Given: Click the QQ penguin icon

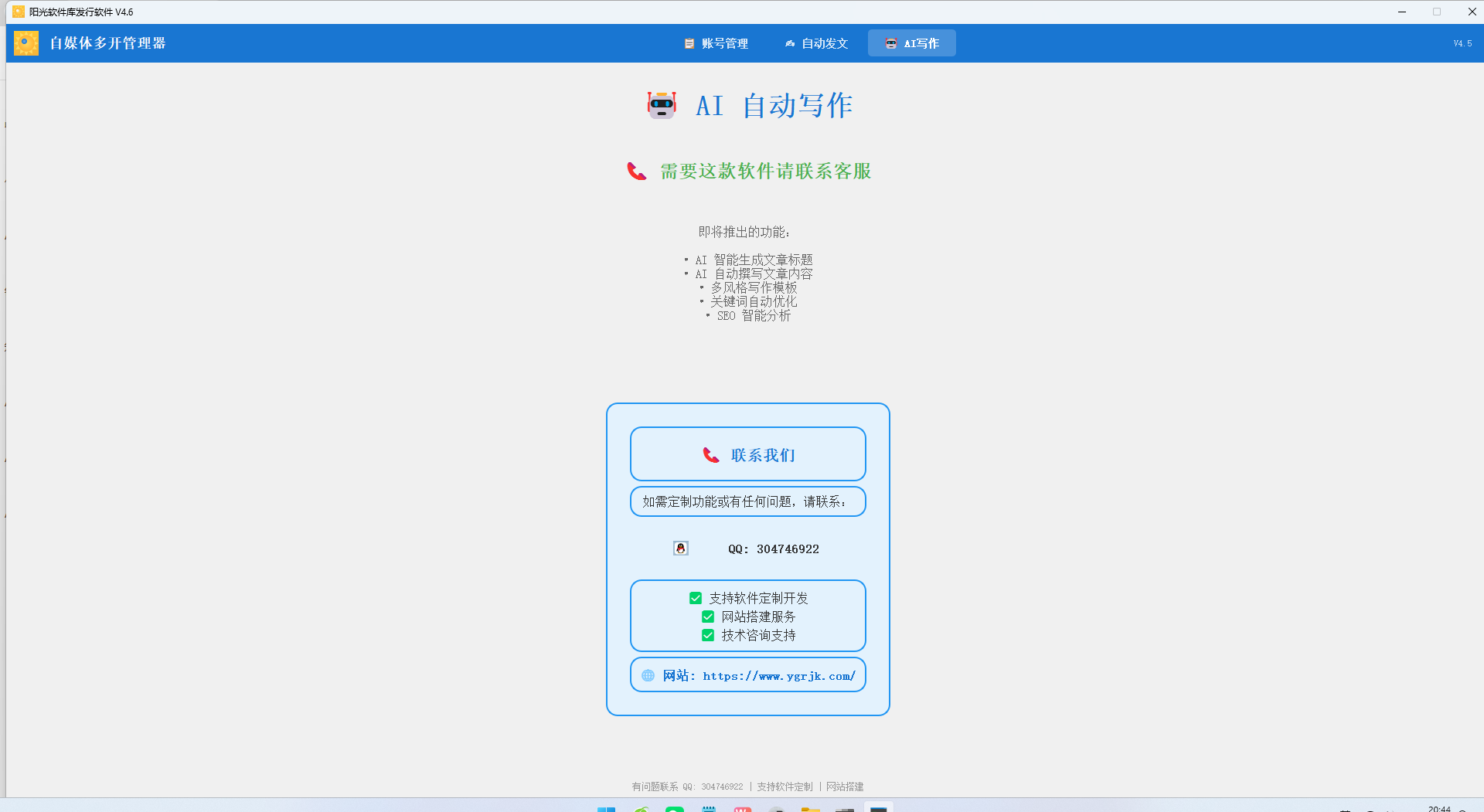Looking at the screenshot, I should tap(680, 549).
